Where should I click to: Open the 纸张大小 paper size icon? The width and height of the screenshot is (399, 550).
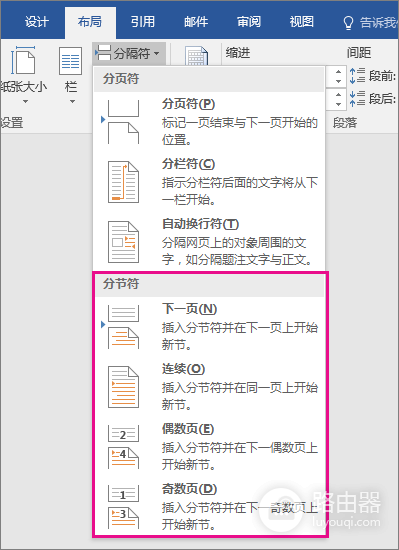(23, 60)
